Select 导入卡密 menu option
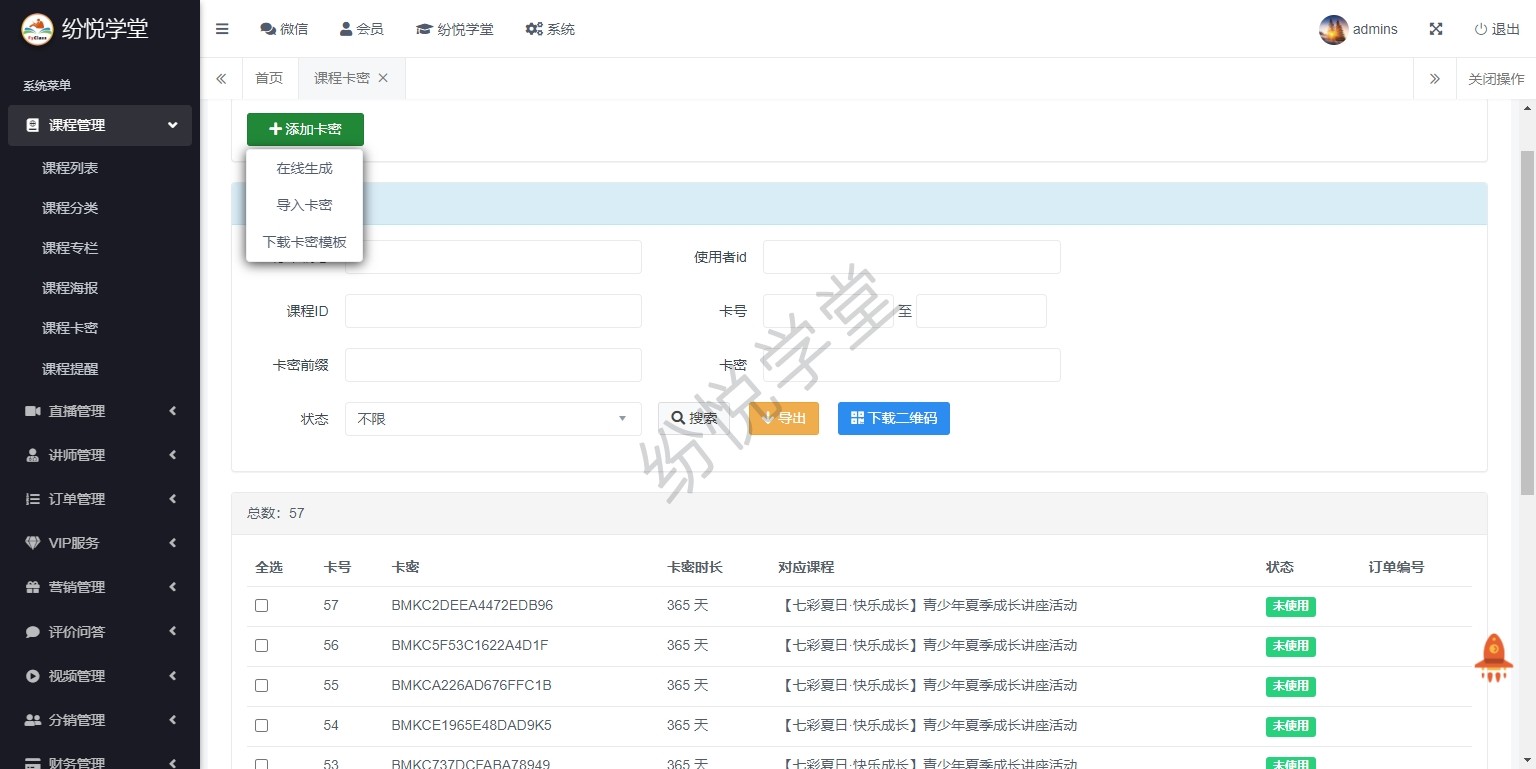The width and height of the screenshot is (1536, 769). tap(304, 205)
